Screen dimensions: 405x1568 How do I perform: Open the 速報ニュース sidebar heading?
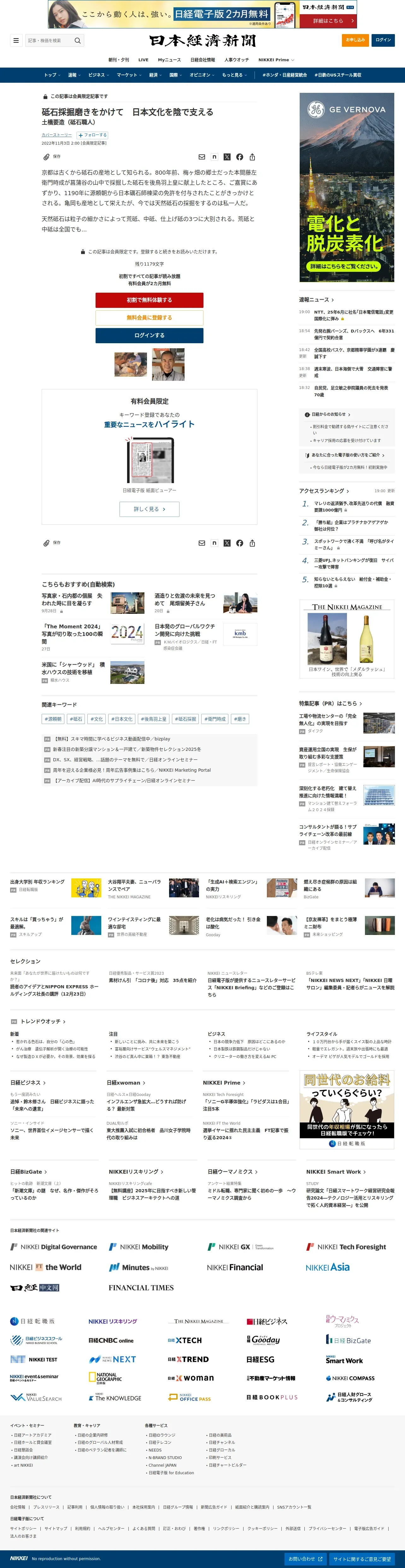coord(316,299)
